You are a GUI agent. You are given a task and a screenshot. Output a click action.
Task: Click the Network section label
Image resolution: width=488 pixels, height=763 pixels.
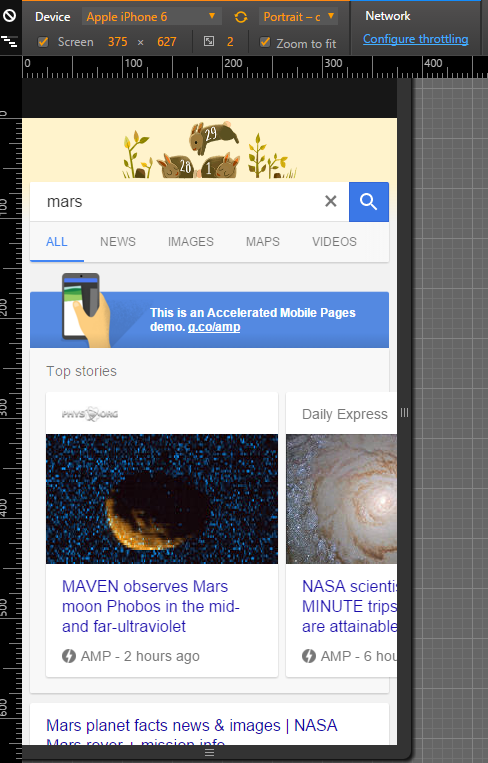388,16
